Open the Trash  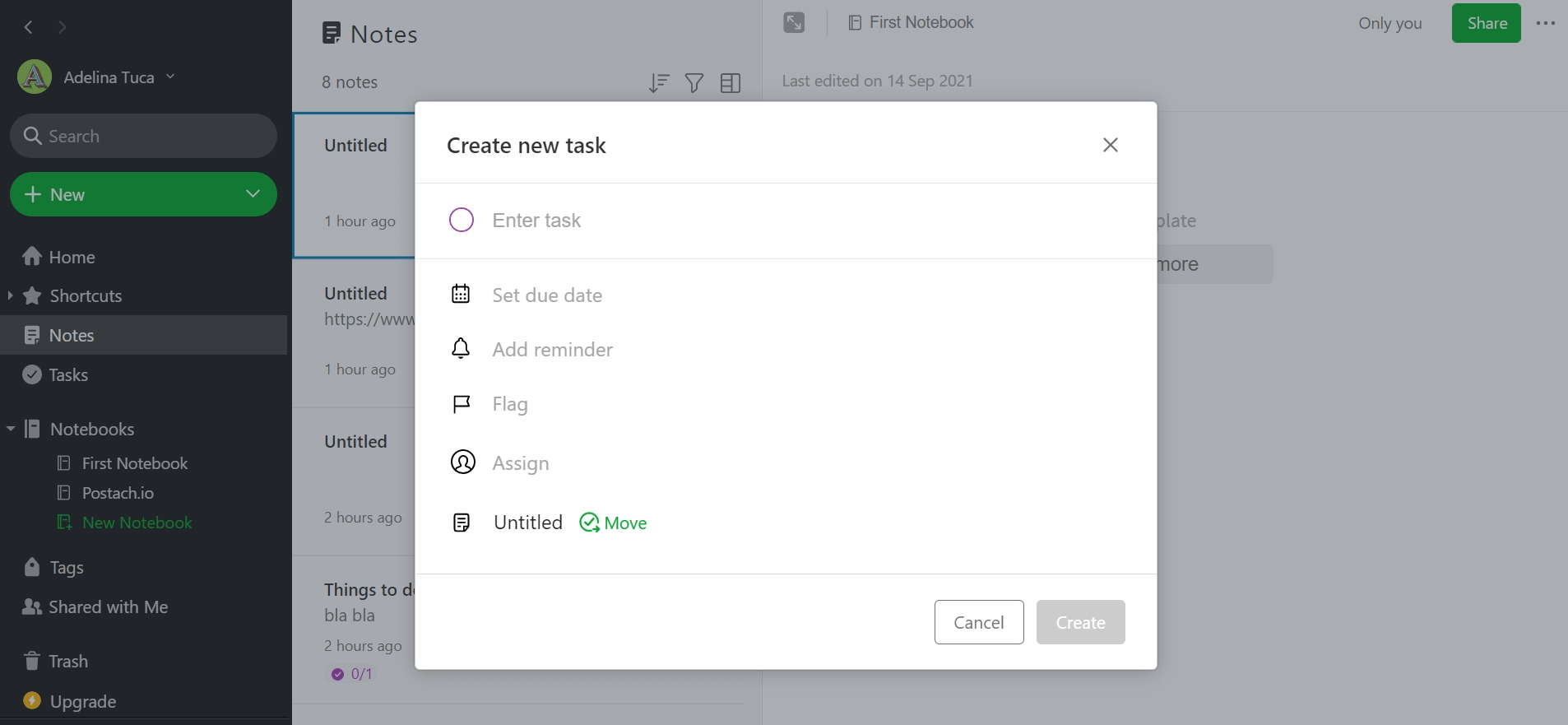[x=68, y=661]
